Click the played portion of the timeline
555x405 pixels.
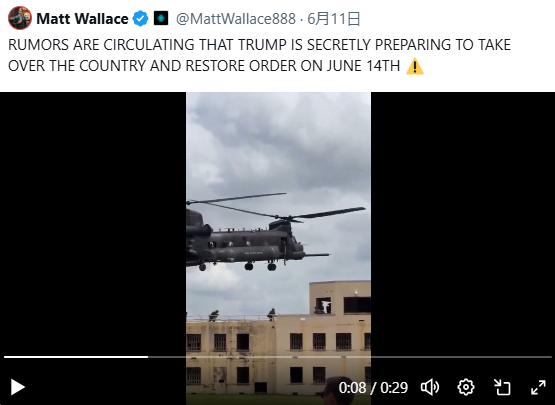pos(76,357)
